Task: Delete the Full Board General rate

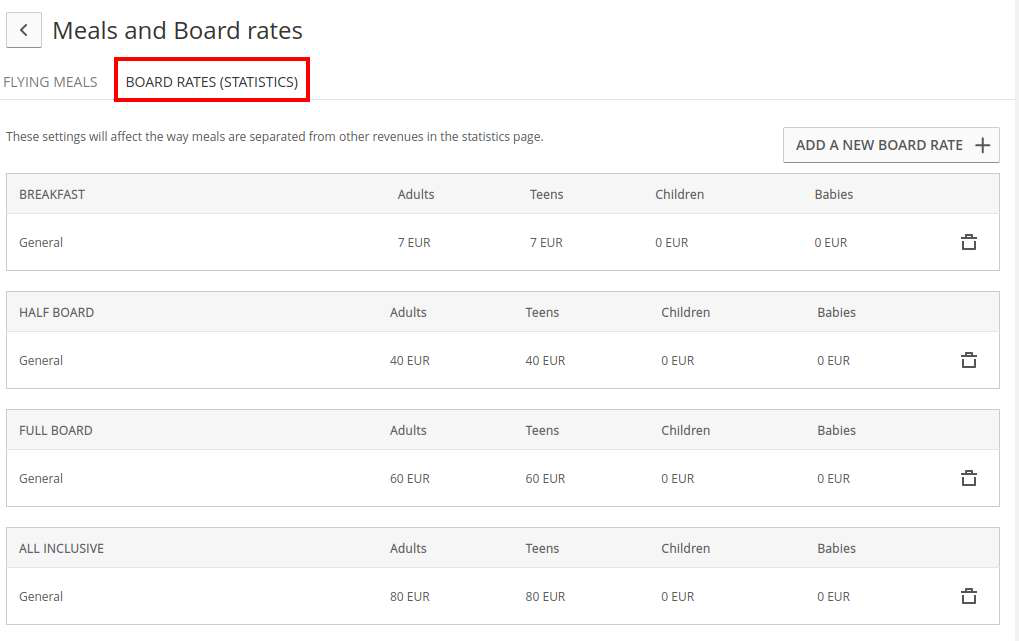Action: click(968, 478)
